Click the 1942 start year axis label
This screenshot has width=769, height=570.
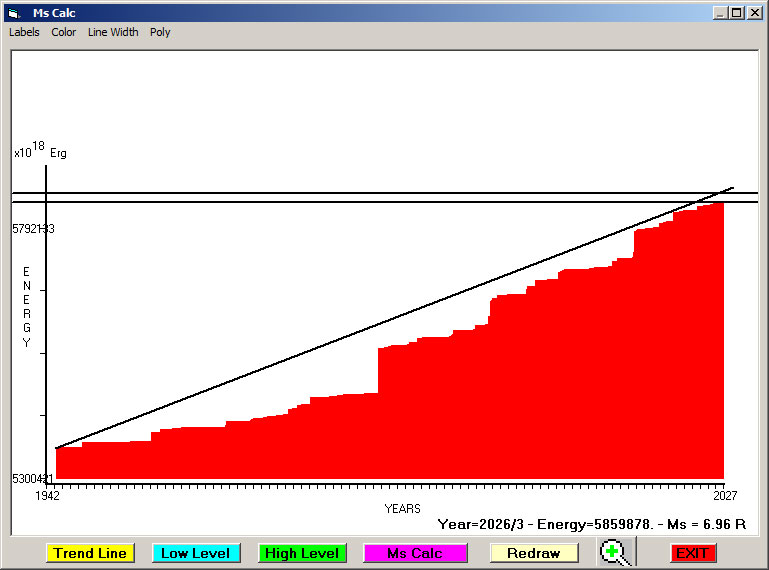pos(47,495)
